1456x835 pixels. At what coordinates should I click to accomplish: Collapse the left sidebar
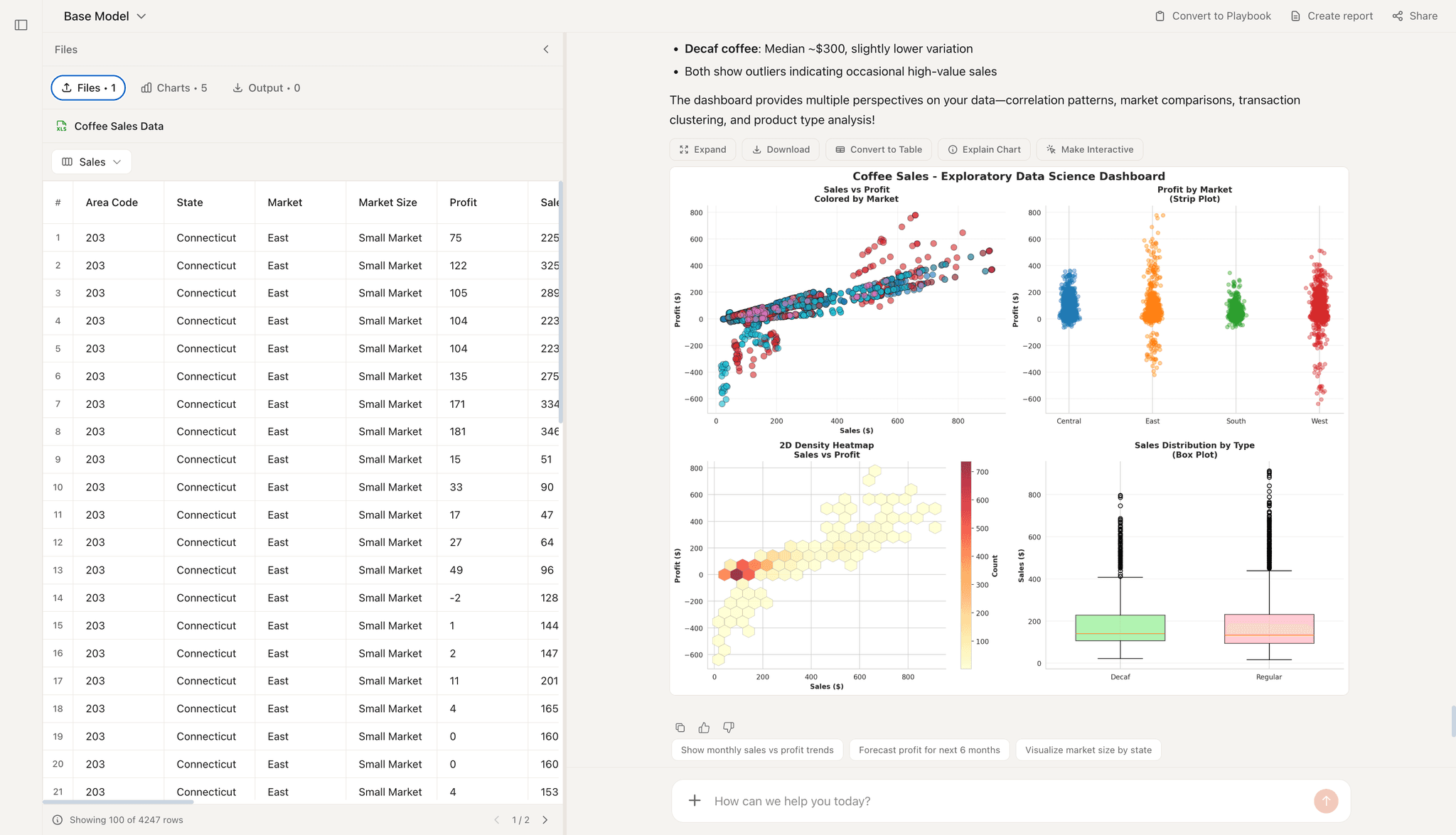[x=21, y=24]
